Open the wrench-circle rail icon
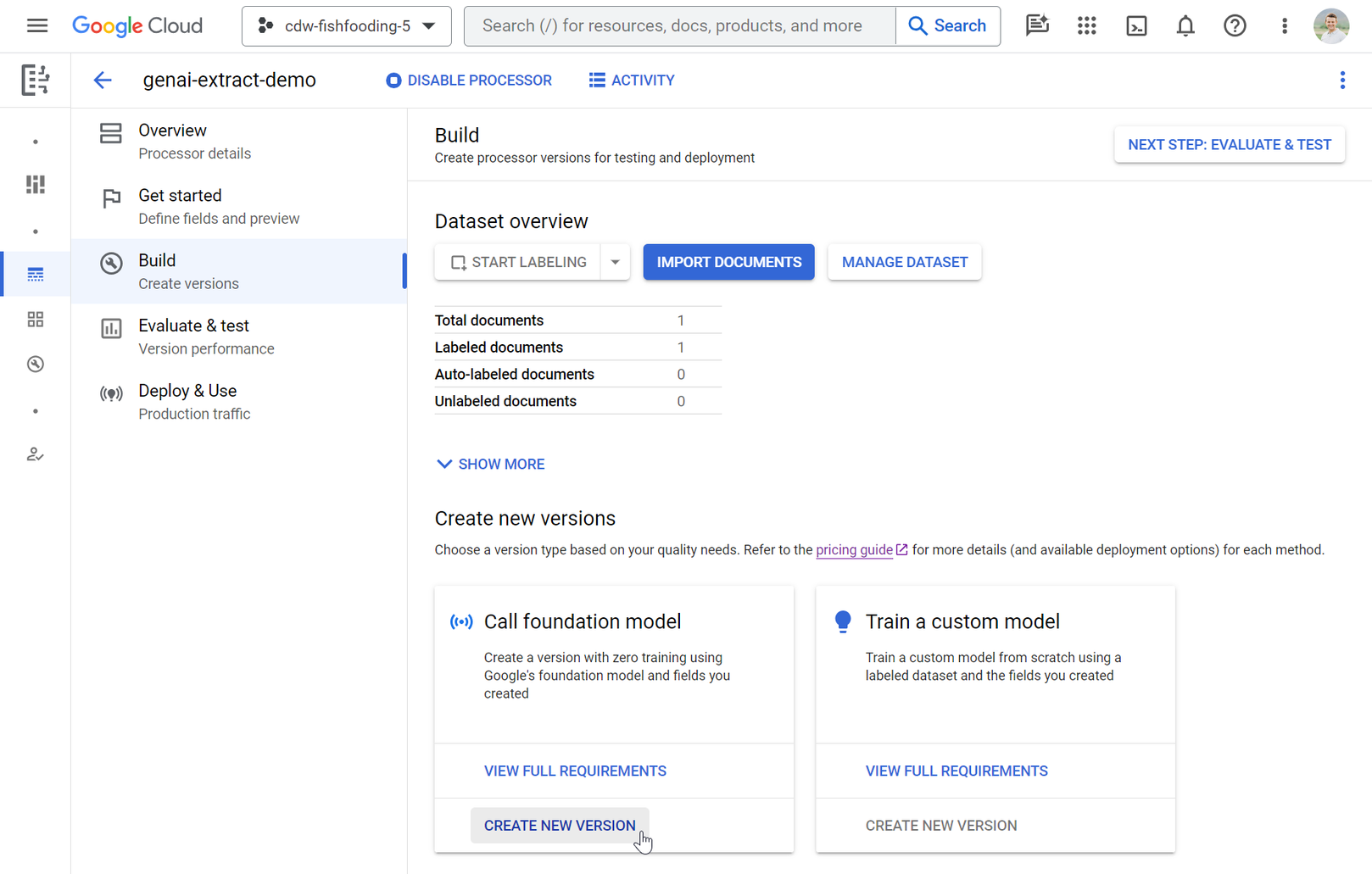1372x874 pixels. 35,365
